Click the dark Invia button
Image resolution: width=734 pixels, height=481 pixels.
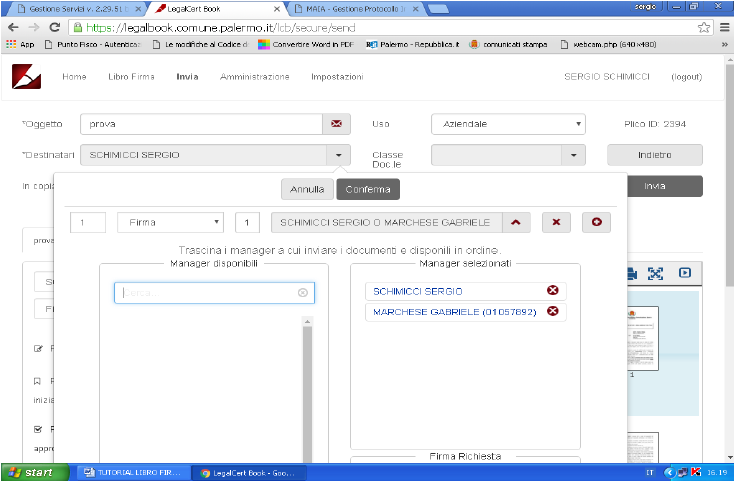665,186
